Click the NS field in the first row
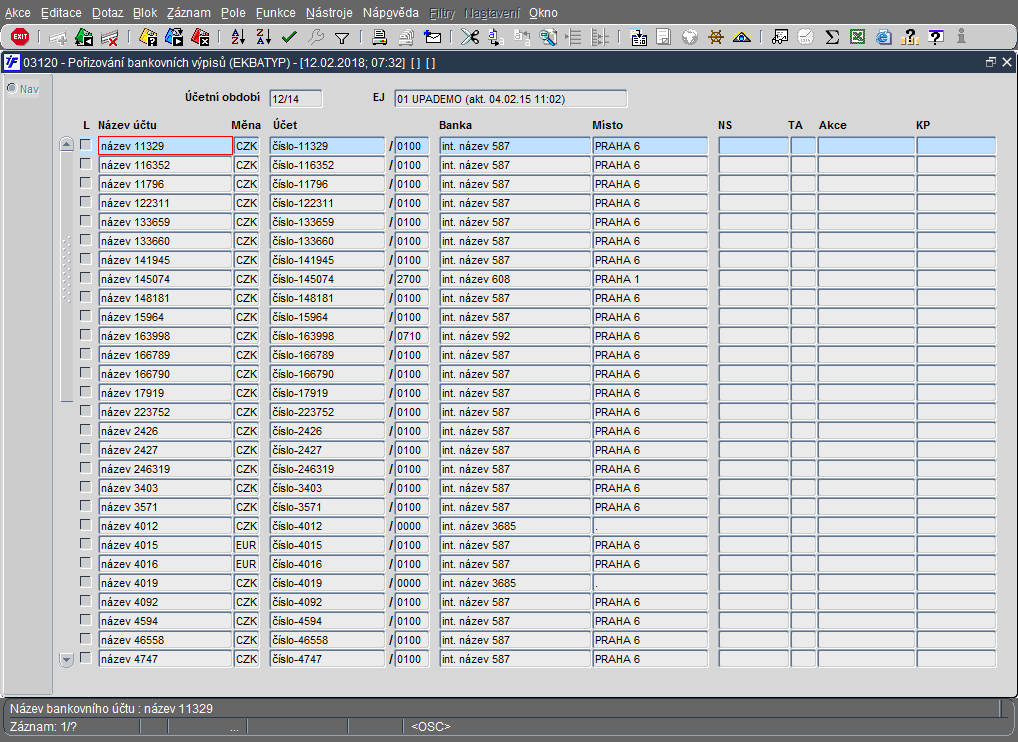 [753, 146]
